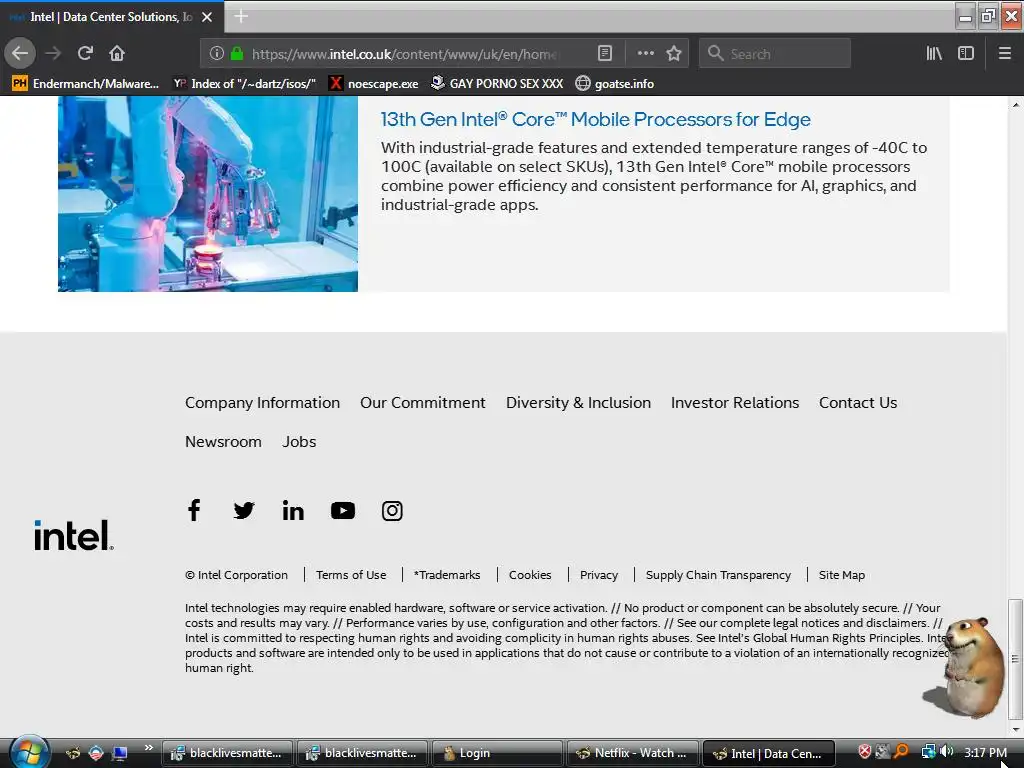Open the Supply Chain Transparency link
The width and height of the screenshot is (1024, 768).
coord(718,575)
